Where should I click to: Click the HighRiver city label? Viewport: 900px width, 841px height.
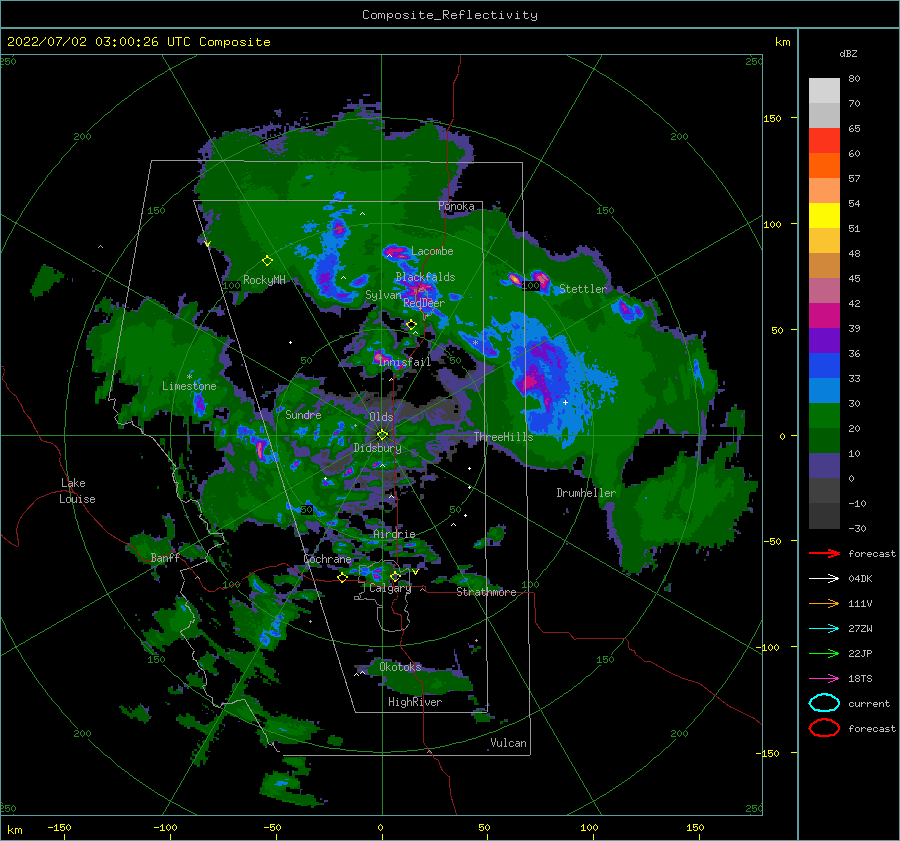(415, 702)
